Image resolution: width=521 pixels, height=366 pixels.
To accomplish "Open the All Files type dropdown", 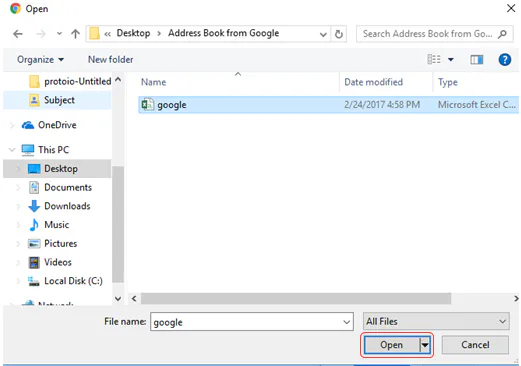I will point(436,322).
